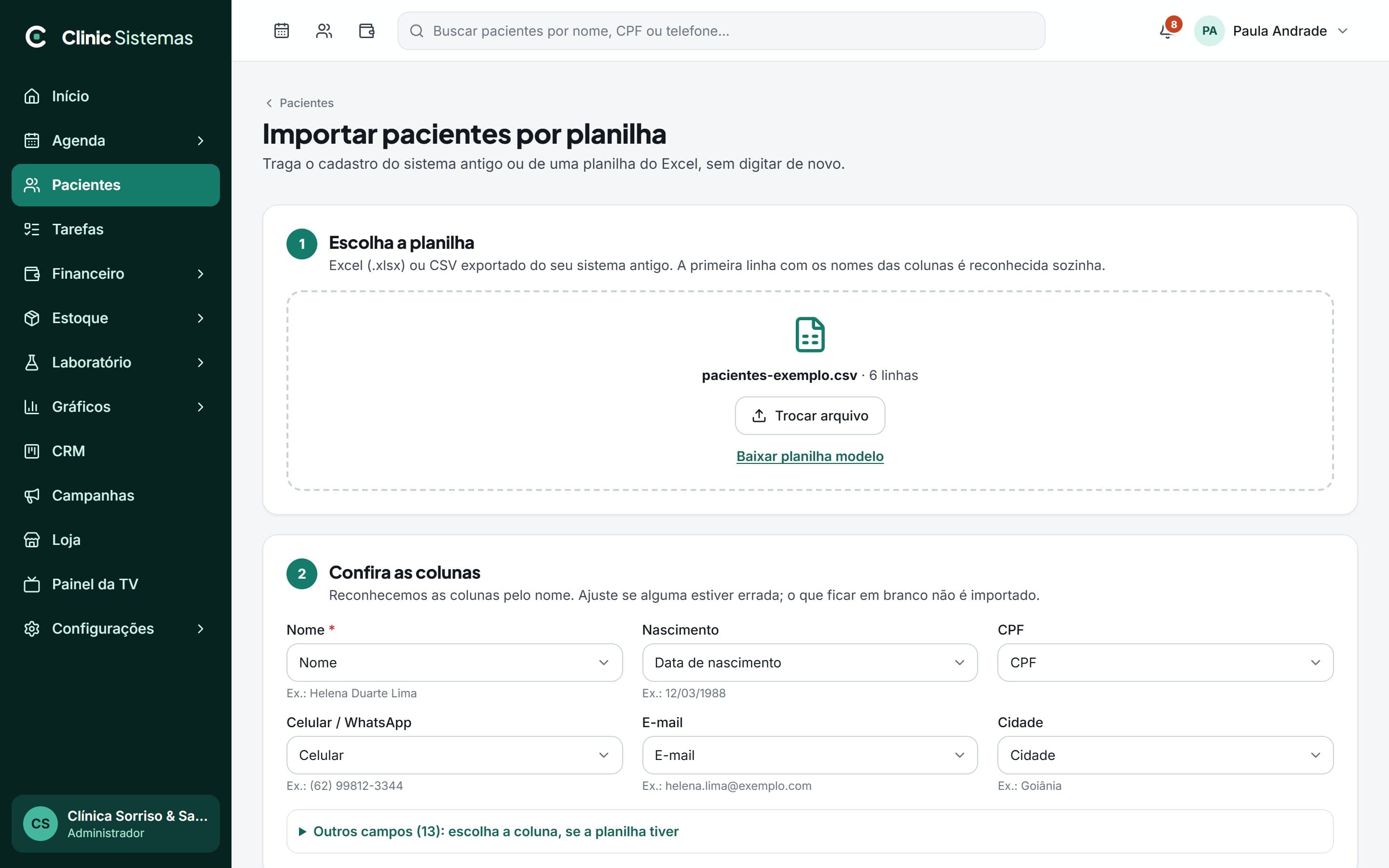
Task: Click the Gráficos chart icon in sidebar
Action: pos(32,407)
